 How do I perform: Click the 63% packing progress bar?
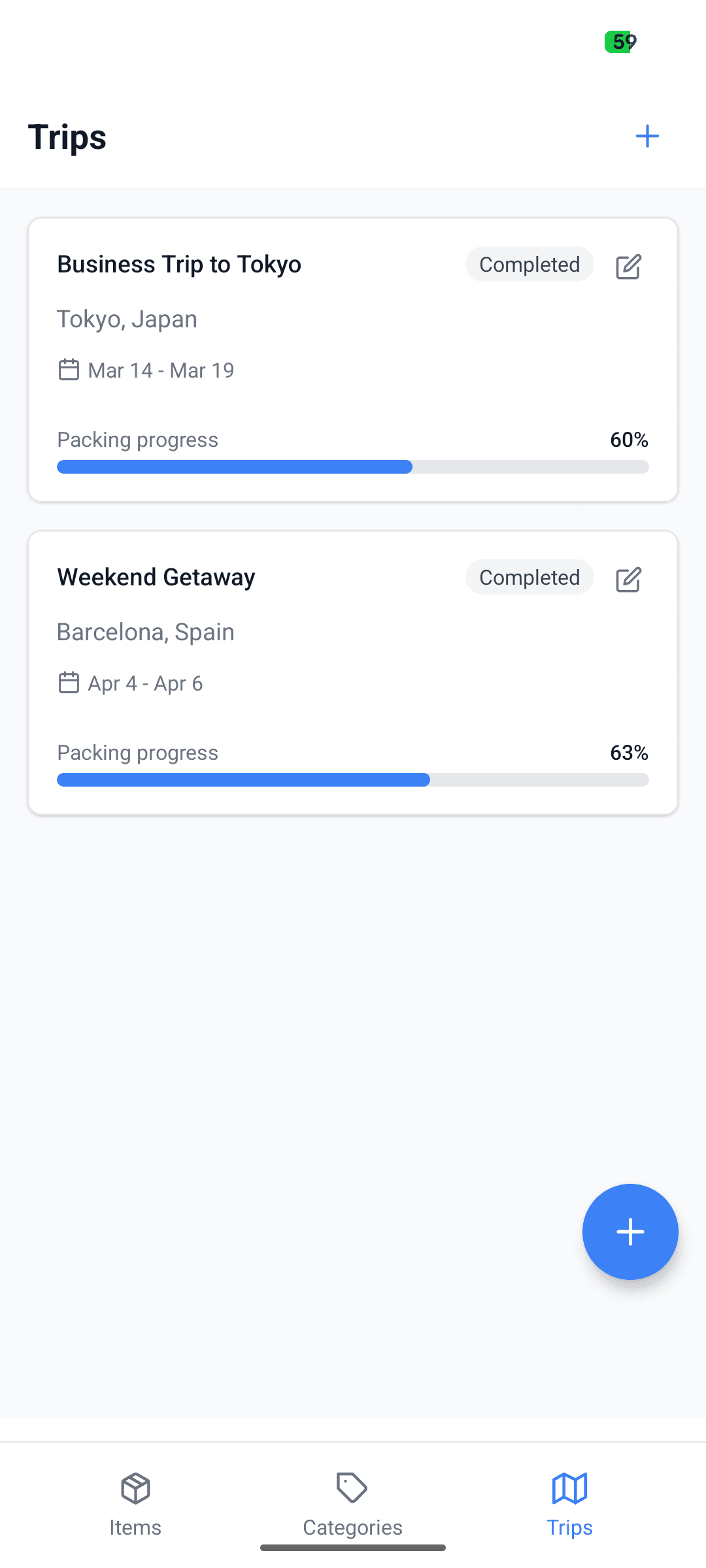pos(353,779)
